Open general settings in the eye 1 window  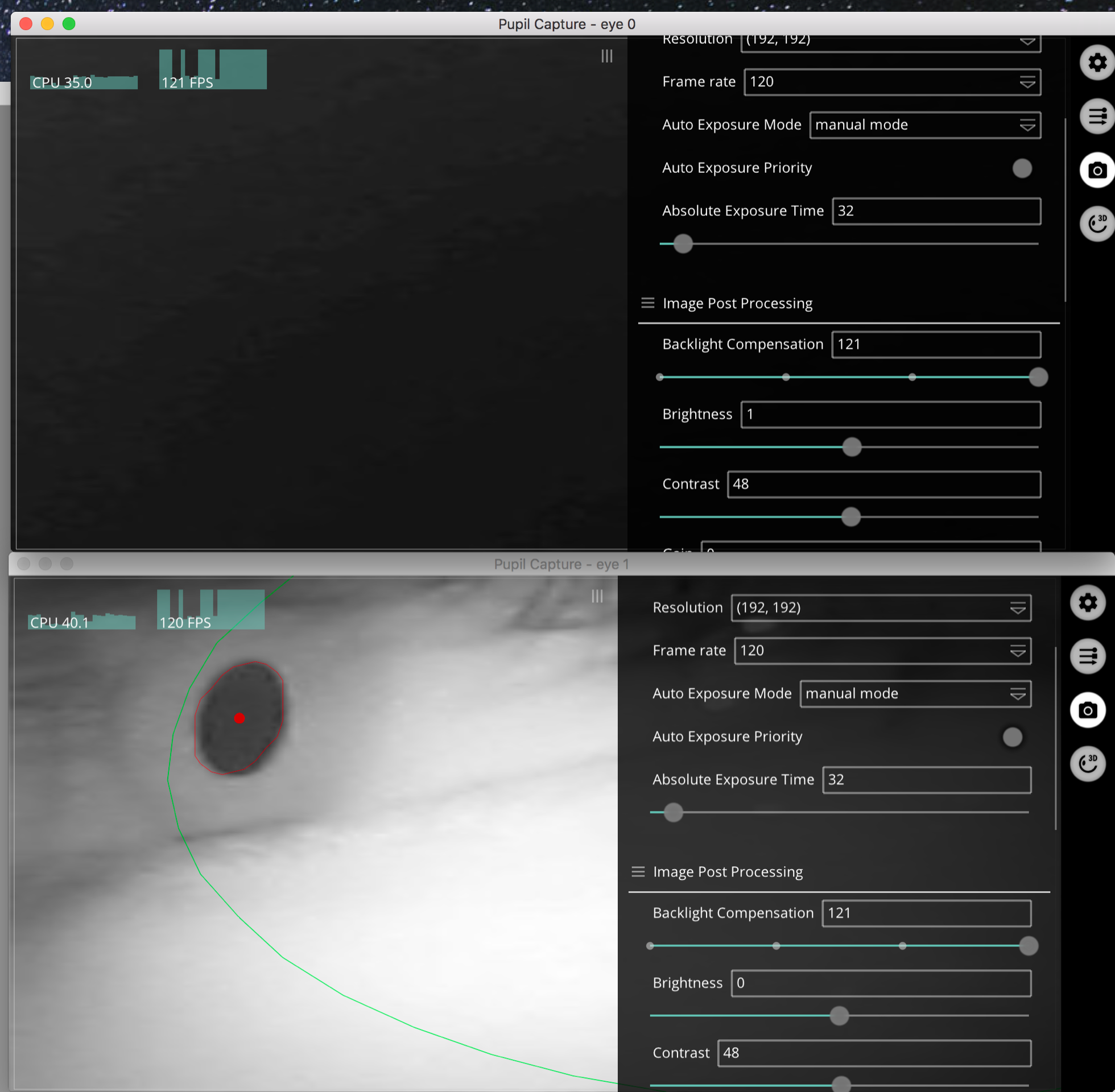tap(1088, 603)
